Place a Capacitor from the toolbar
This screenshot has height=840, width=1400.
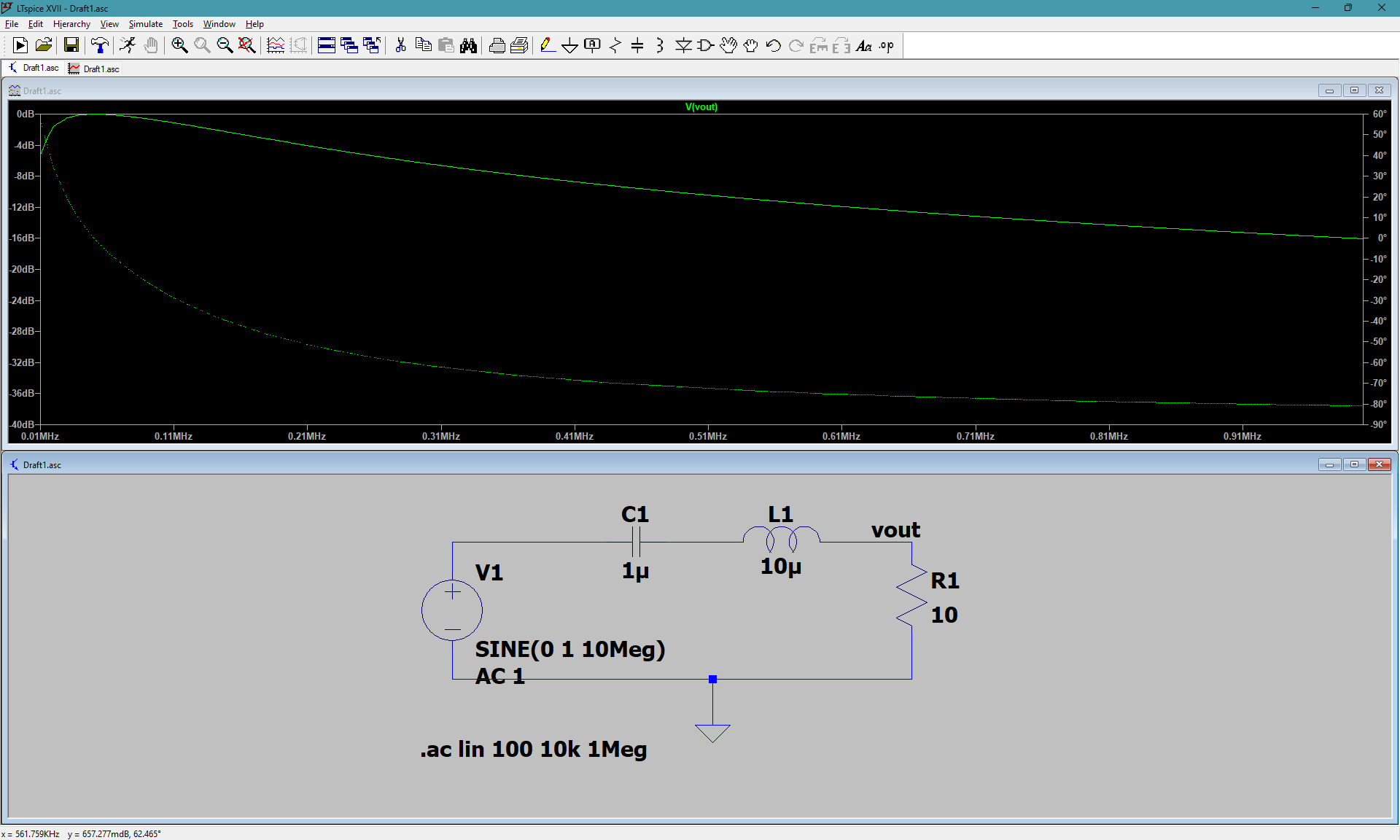pos(637,45)
